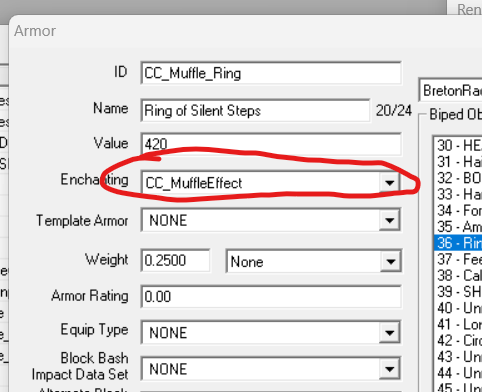The height and width of the screenshot is (392, 482).
Task: Select biped slot 44 in list
Action: tap(458, 373)
